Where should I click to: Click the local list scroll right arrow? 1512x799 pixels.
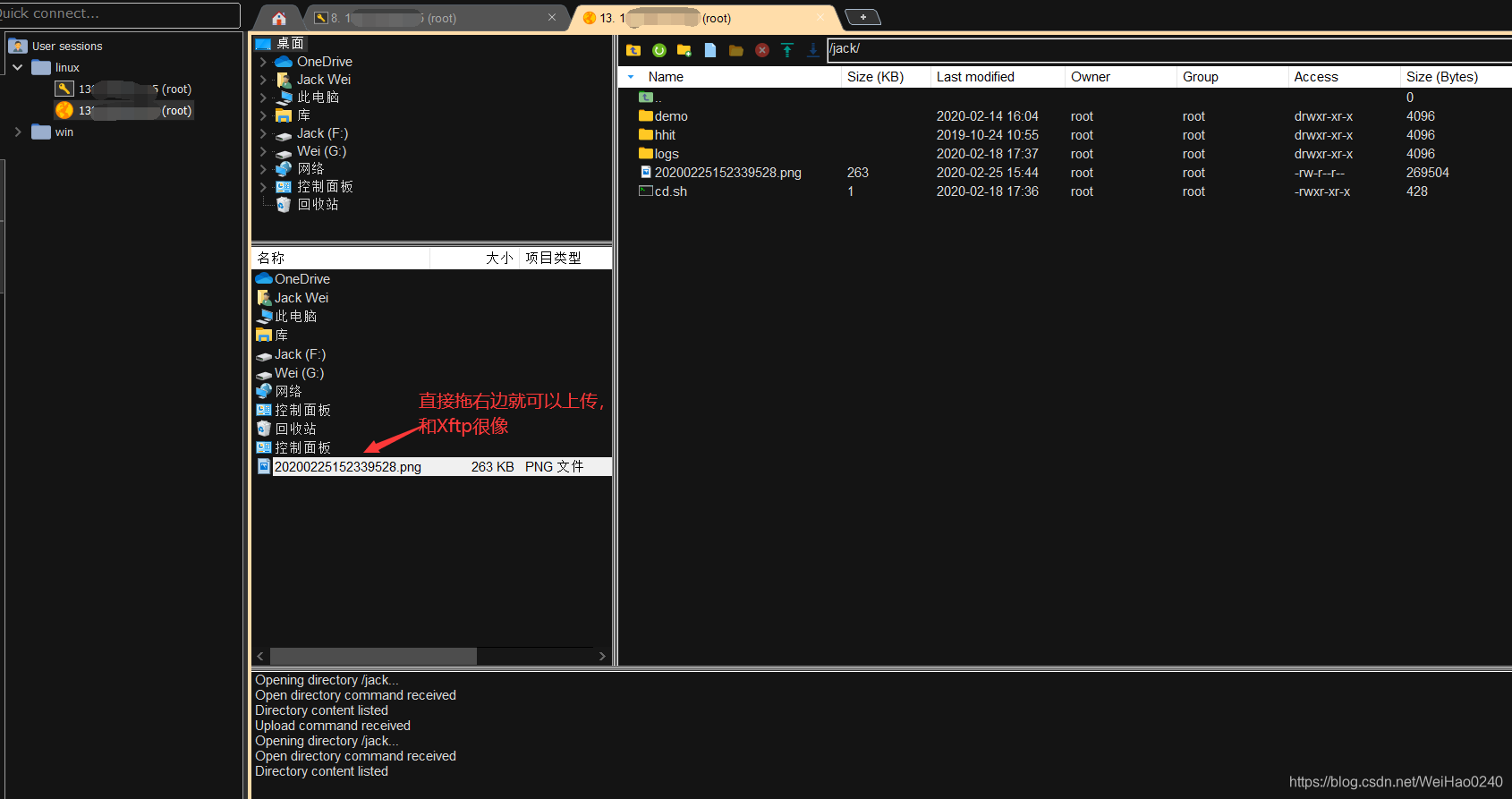pyautogui.click(x=602, y=656)
